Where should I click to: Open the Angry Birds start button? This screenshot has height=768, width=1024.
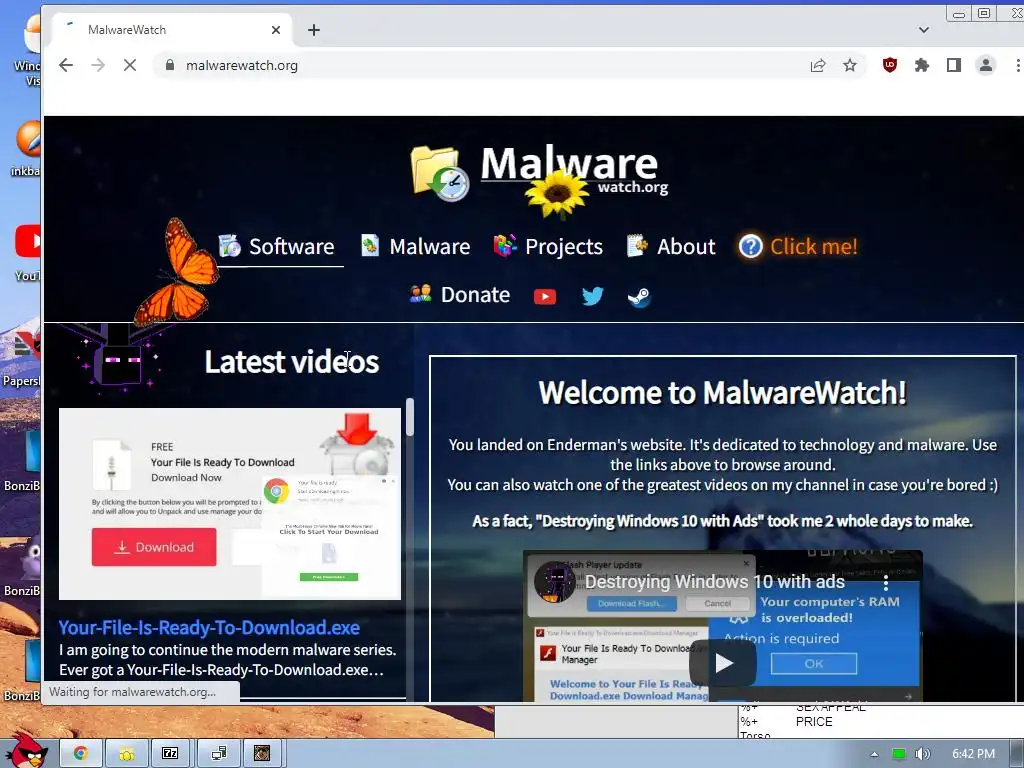point(26,752)
